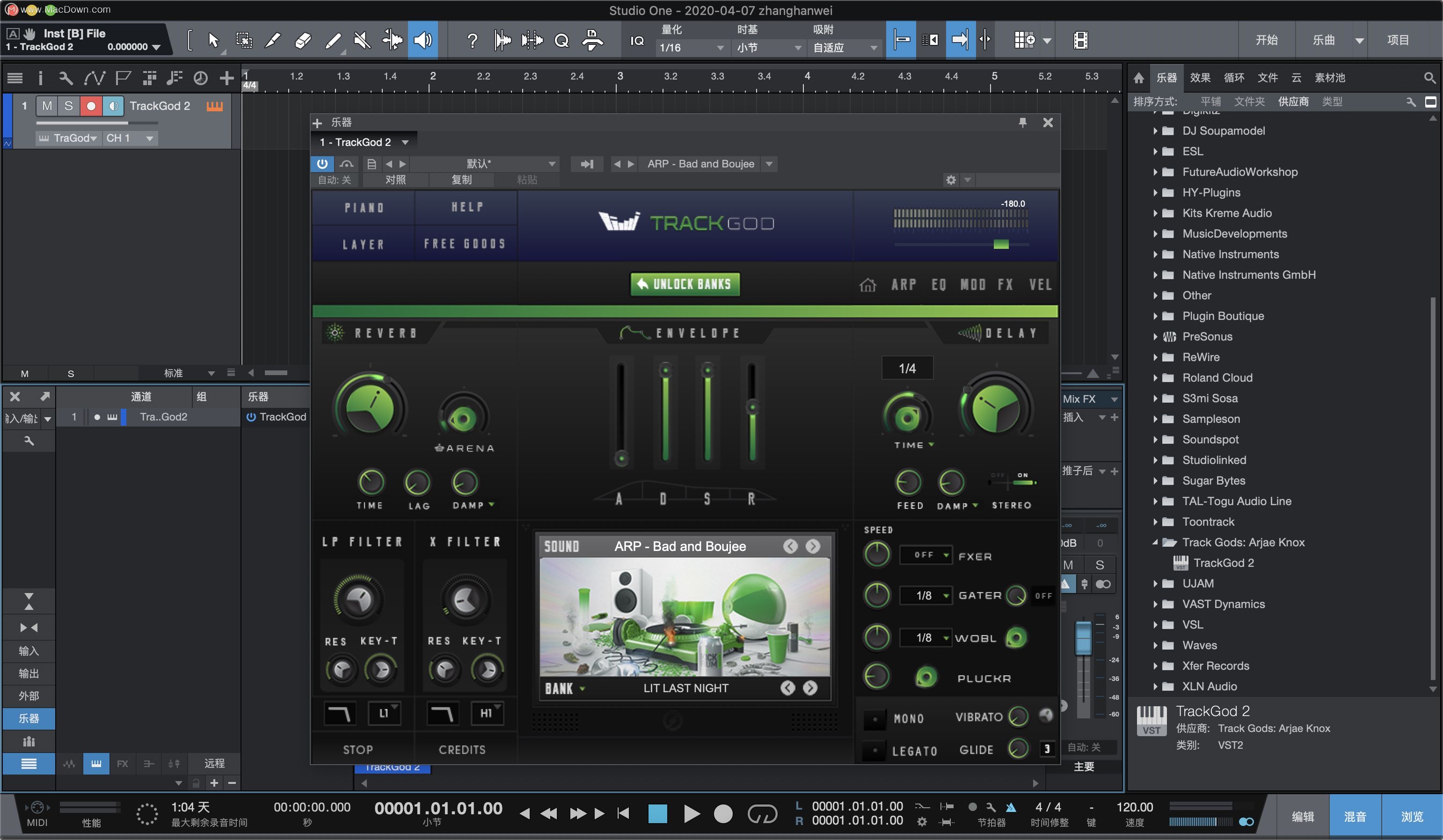
Task: Select the Eraser tool
Action: tap(303, 41)
